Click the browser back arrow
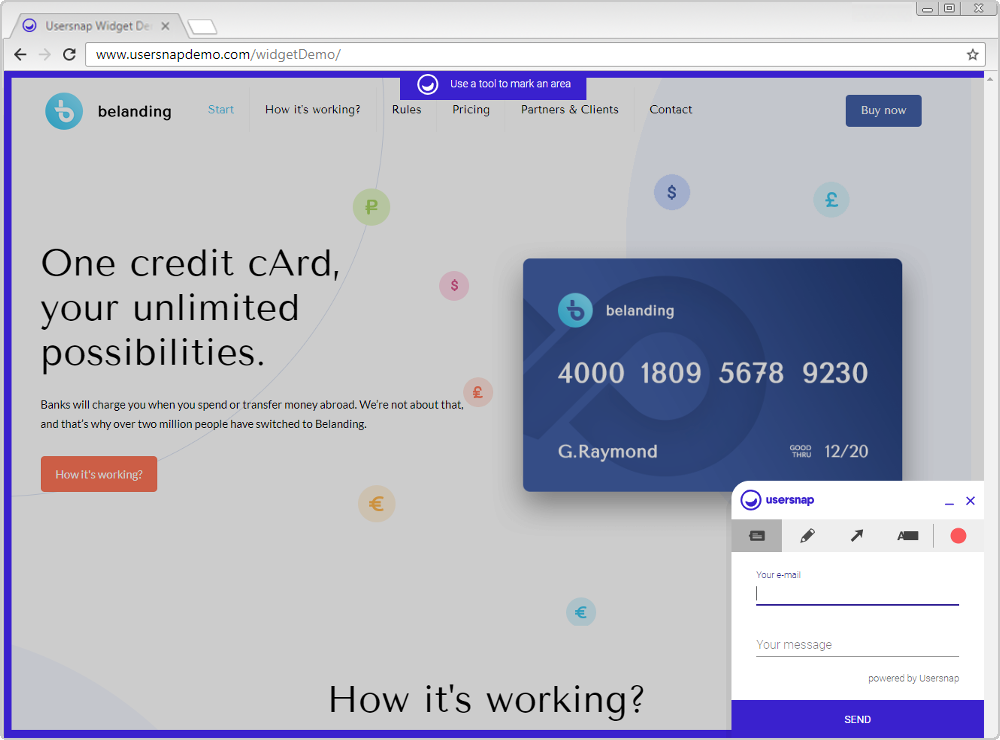The height and width of the screenshot is (740, 1000). pos(20,54)
